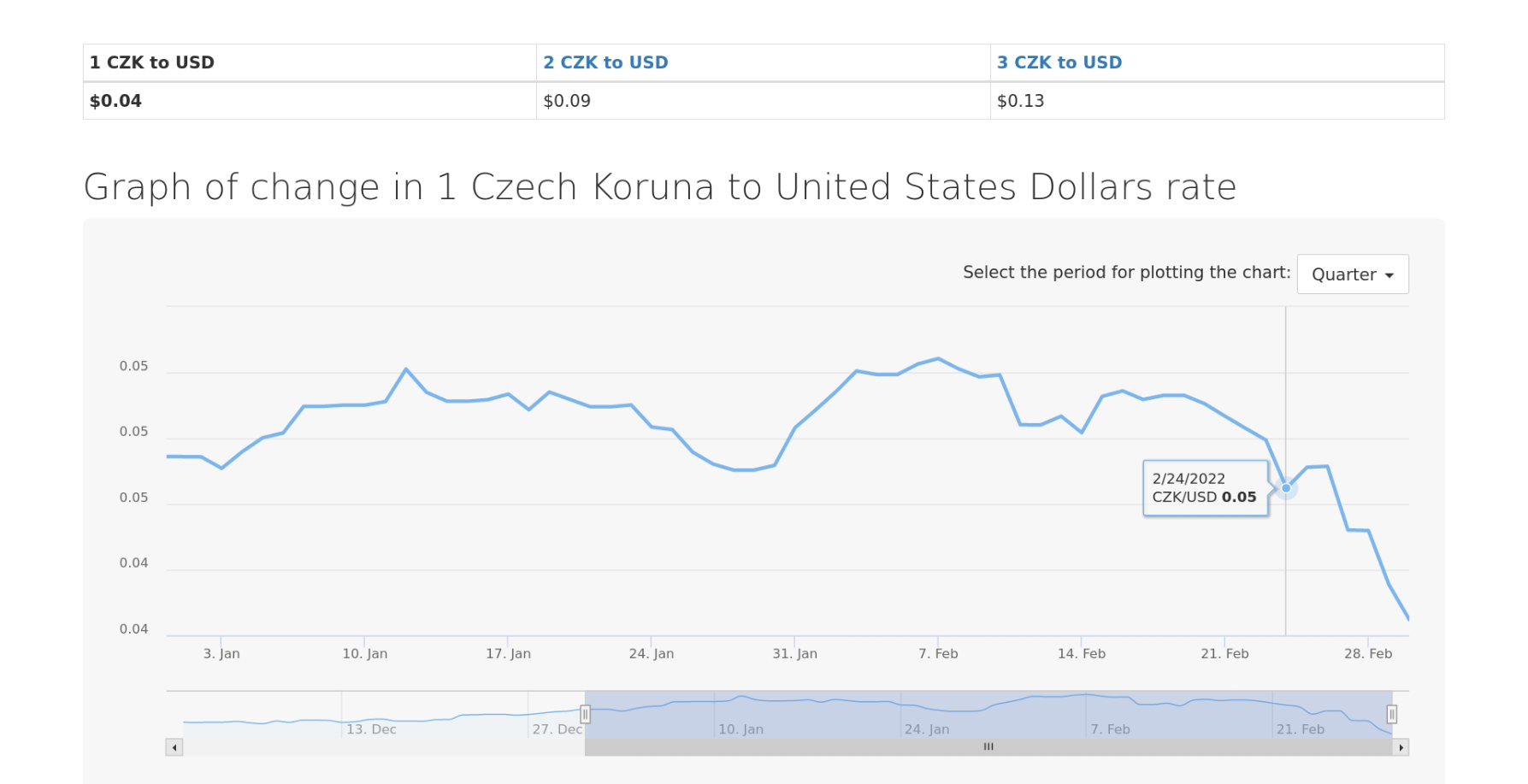Screen dimensions: 1528x784
Task: Click the 7. Feb label on main chart axis
Action: pyautogui.click(x=938, y=653)
